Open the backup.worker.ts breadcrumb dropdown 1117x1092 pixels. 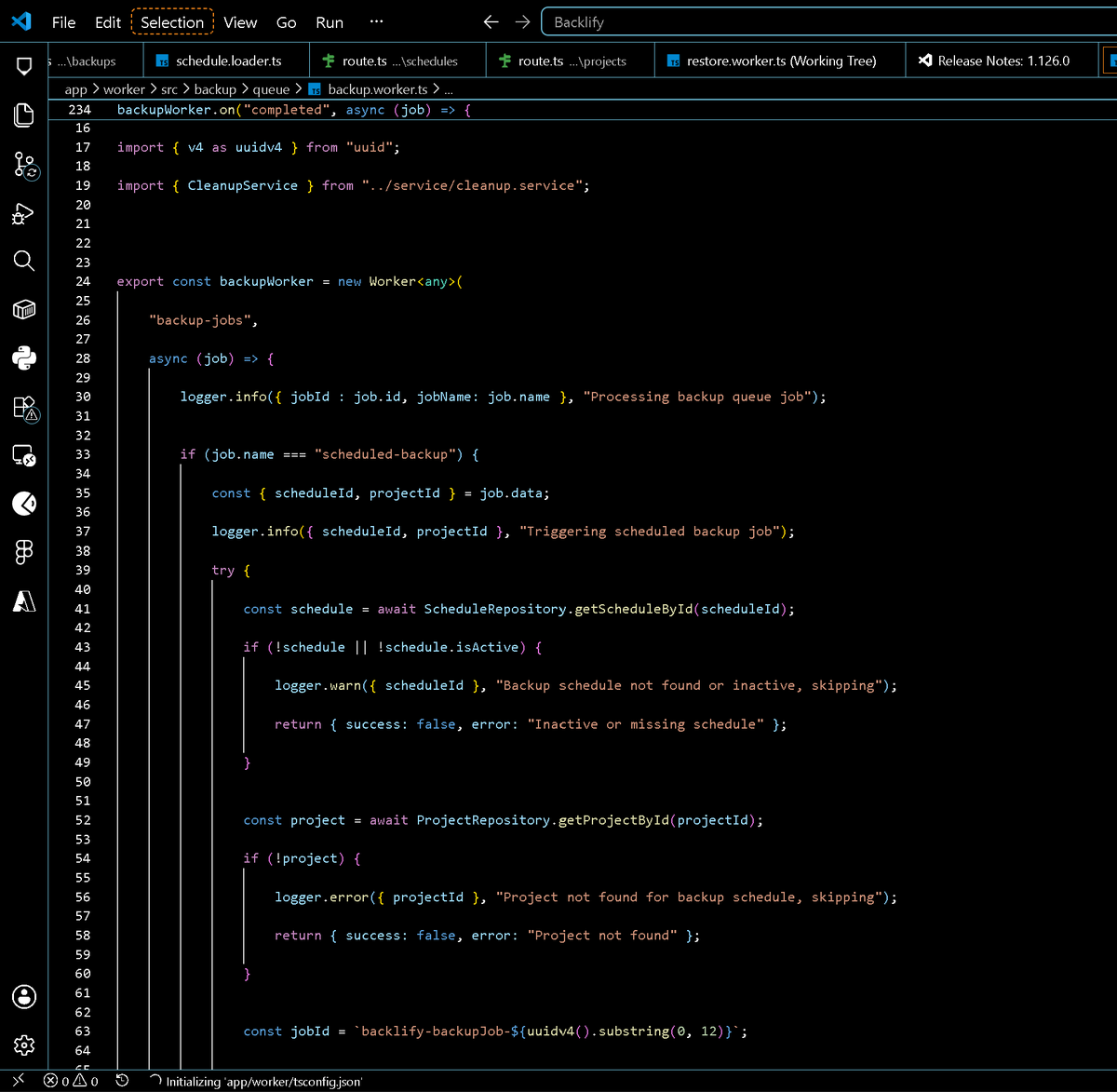pos(378,89)
